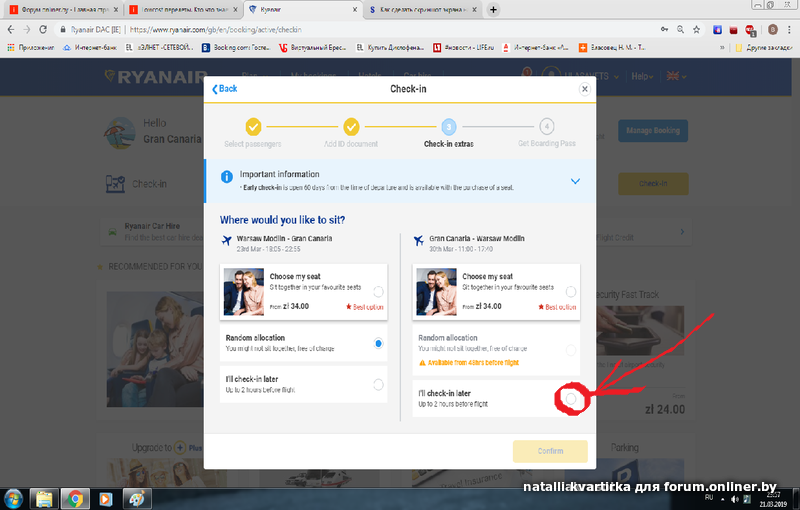Viewport: 800px width, 510px height.
Task: Open the Booking.com bookmark
Action: click(x=236, y=47)
